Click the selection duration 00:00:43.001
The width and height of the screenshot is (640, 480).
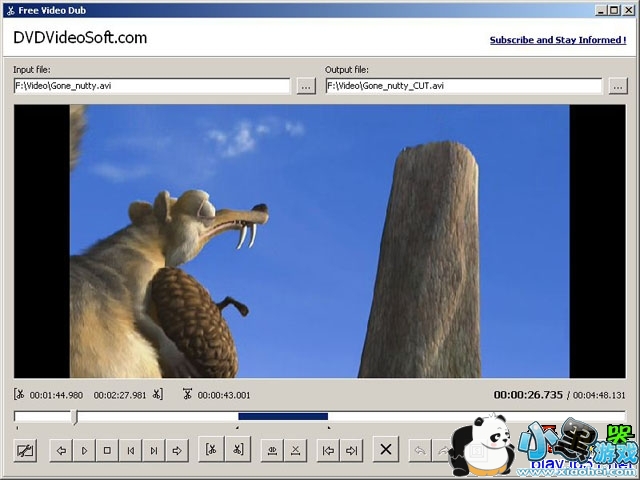(x=224, y=395)
